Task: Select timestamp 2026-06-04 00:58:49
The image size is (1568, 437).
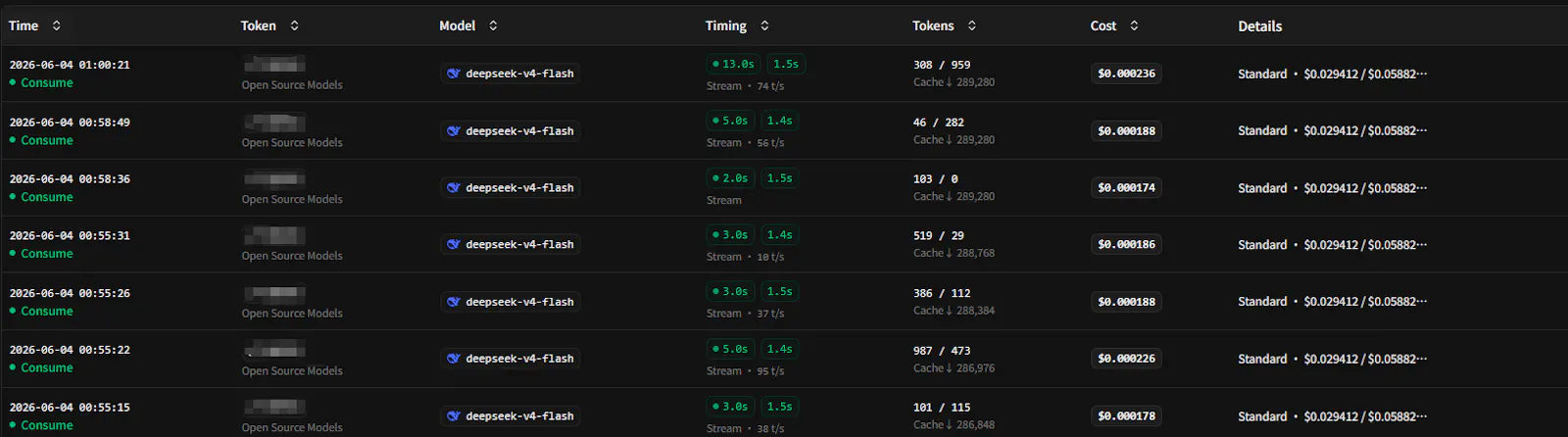Action: click(70, 122)
